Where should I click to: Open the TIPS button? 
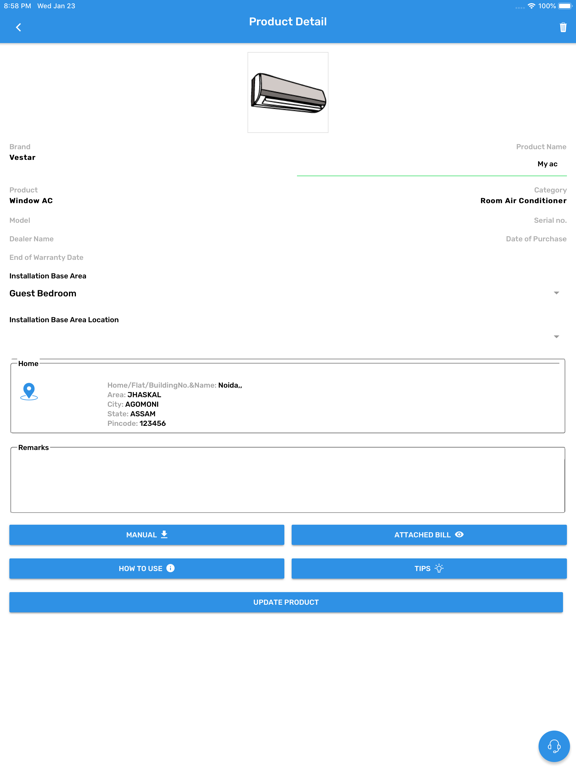(429, 569)
